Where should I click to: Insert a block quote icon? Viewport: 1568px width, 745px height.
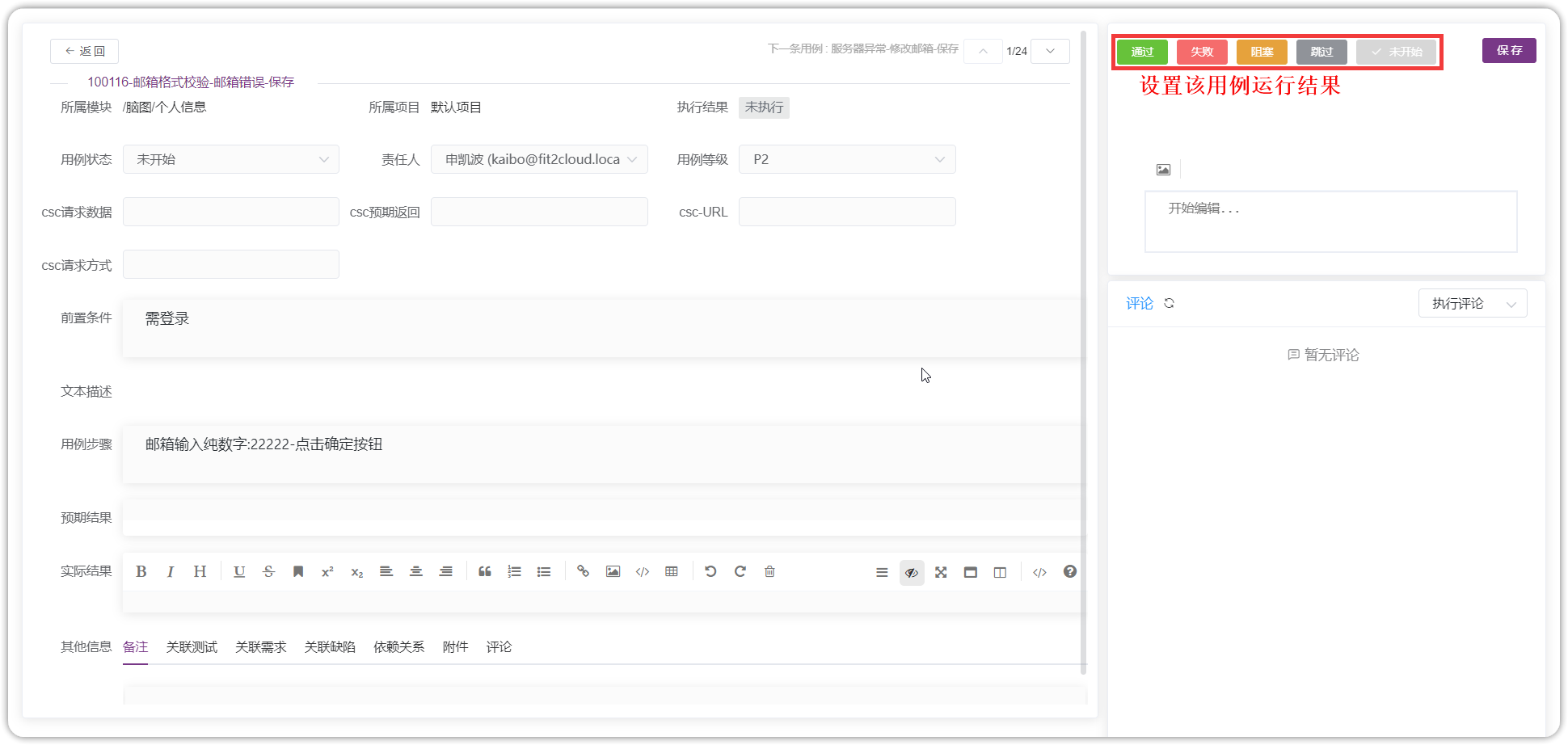coord(485,572)
